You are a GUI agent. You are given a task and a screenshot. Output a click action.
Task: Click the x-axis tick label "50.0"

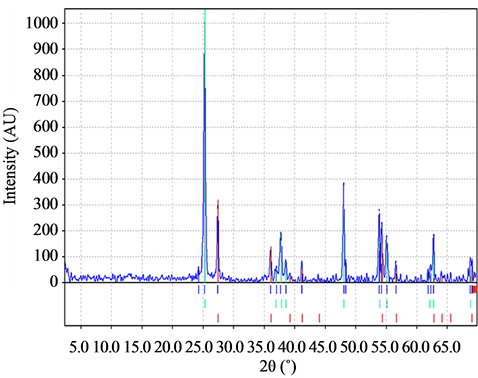coord(353,347)
